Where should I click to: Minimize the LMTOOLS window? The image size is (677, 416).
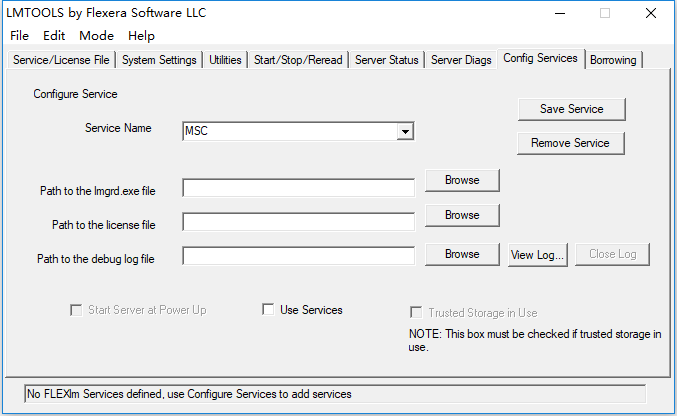560,13
